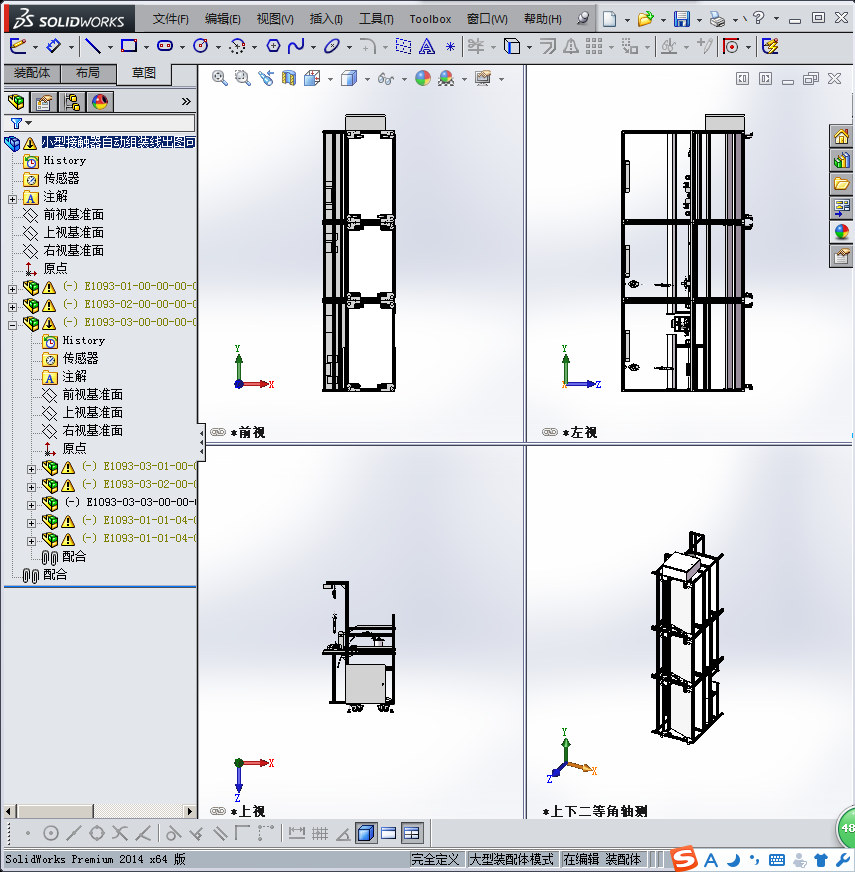Open the ConfigurationManager tab

[72, 102]
